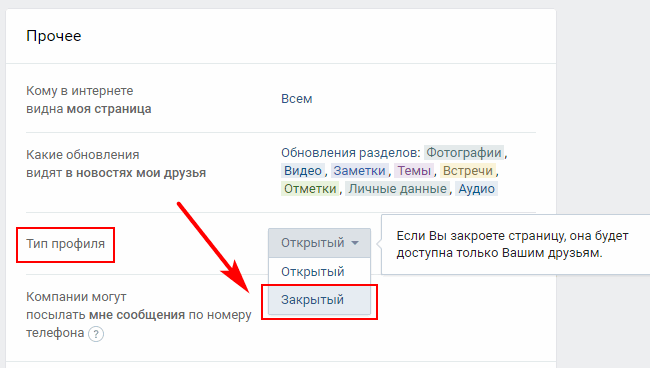Click the Фотографии update tag
Viewport: 650px width, 368px height.
tap(464, 153)
